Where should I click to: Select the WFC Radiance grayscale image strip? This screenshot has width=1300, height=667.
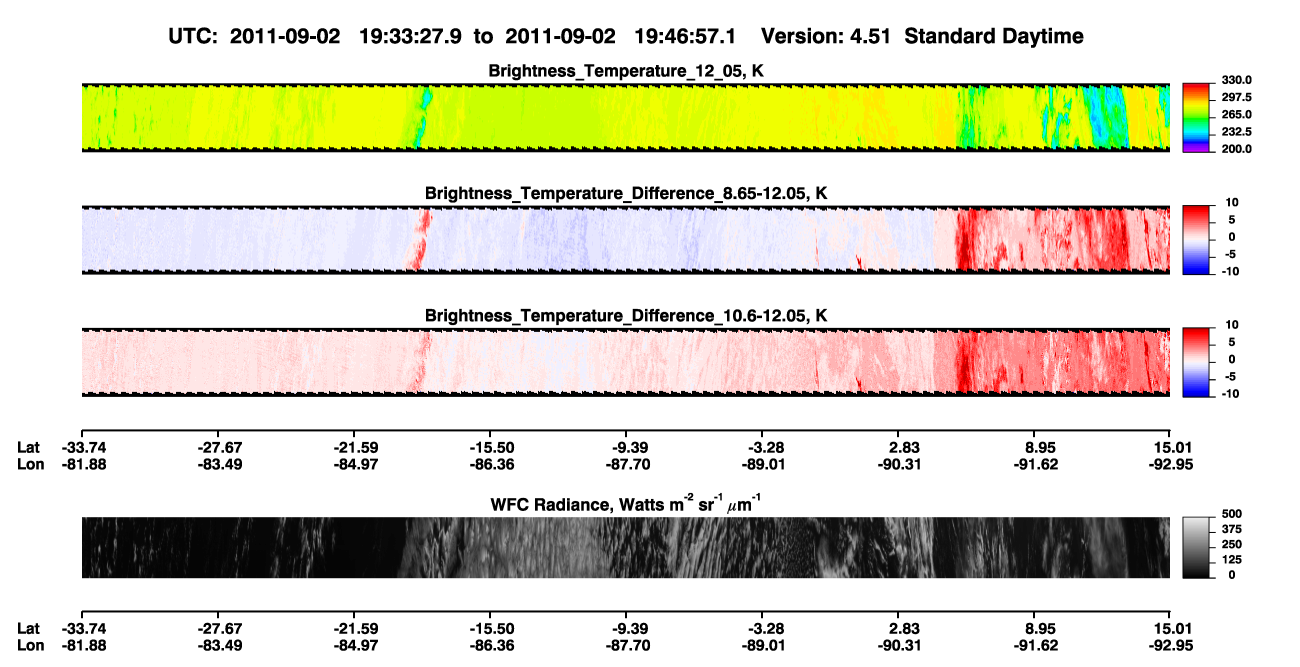[625, 548]
